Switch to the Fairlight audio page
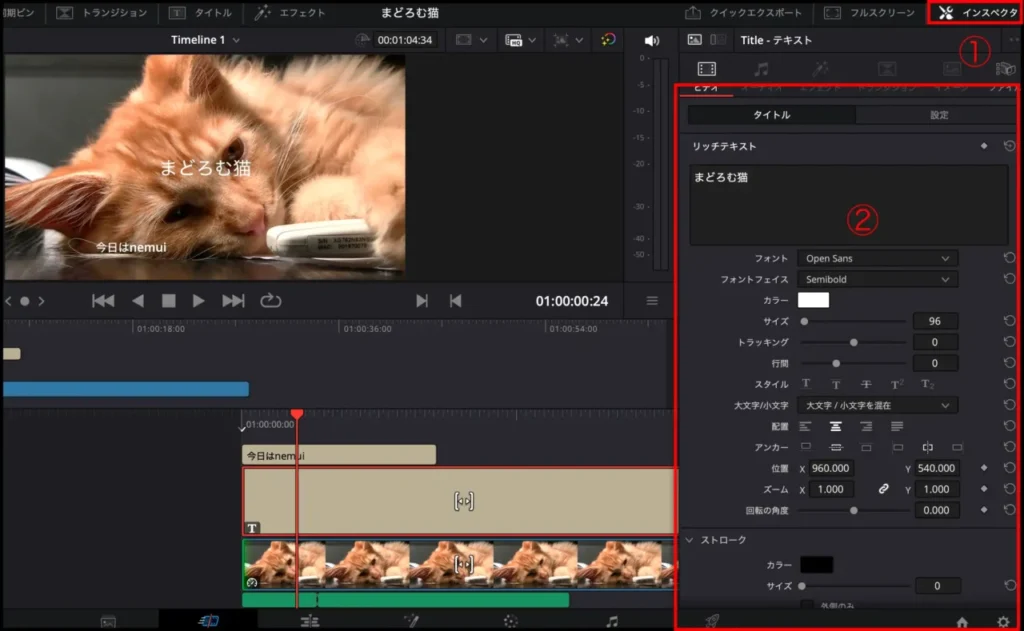Viewport: 1024px width, 631px height. 610,620
